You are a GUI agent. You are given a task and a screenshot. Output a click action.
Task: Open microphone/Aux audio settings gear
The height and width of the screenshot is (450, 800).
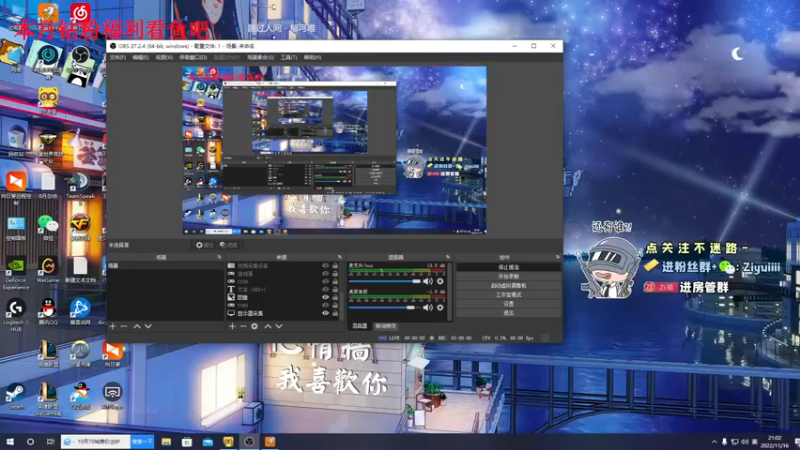click(x=440, y=281)
